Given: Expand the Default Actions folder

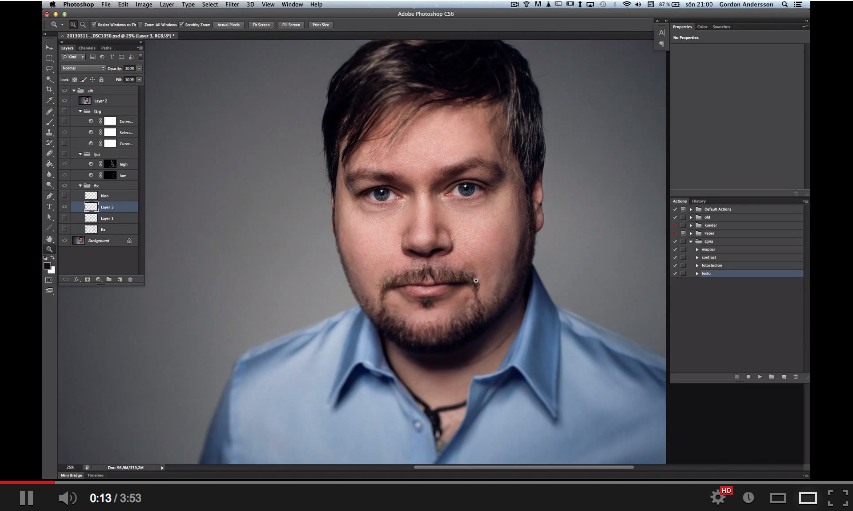Looking at the screenshot, I should coord(691,209).
